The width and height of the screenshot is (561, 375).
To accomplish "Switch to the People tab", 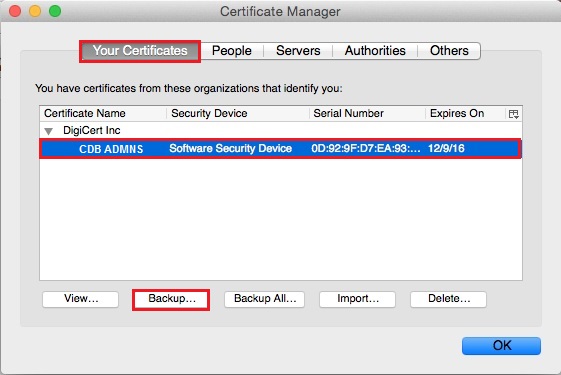I will (x=231, y=51).
